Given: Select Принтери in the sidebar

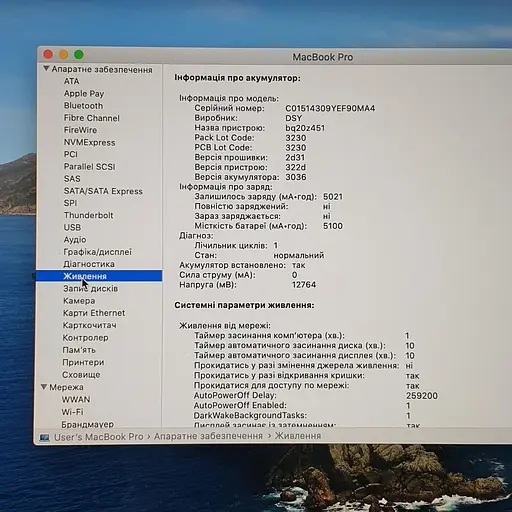Looking at the screenshot, I should pos(83,362).
